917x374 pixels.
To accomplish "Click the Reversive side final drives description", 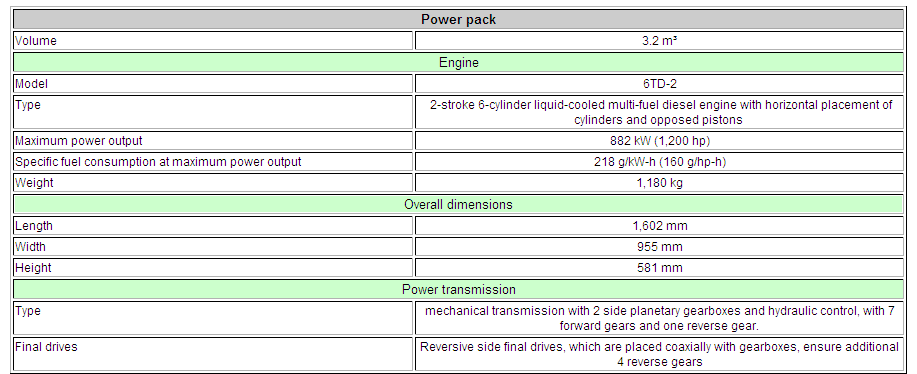I will pos(660,354).
